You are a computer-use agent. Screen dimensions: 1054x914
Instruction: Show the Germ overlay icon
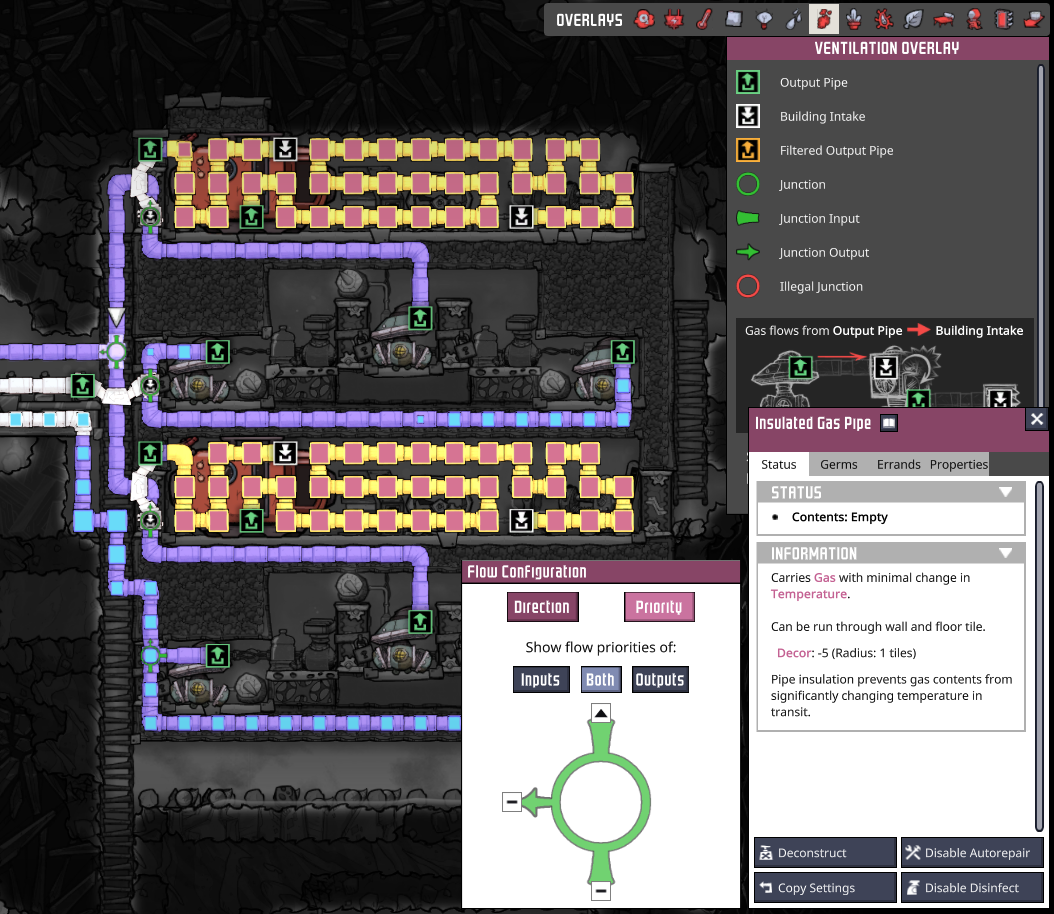[883, 19]
